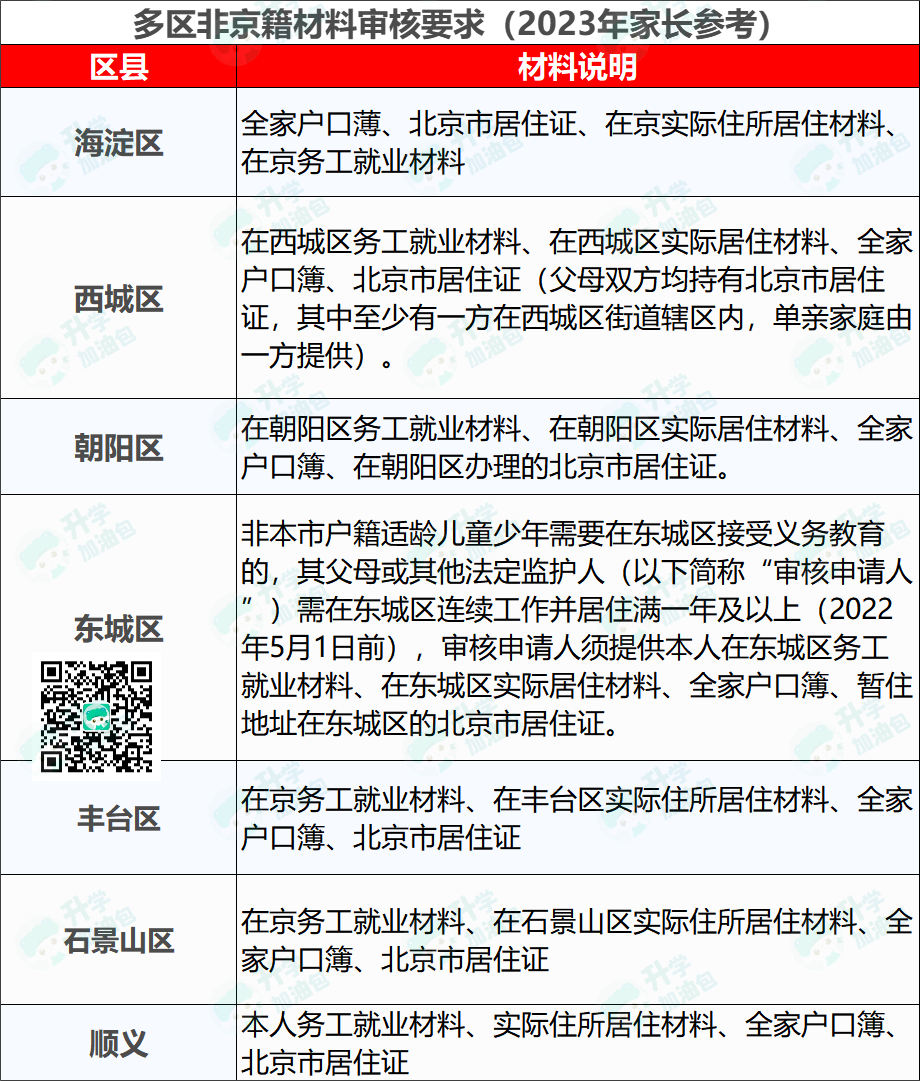Click the 朝阳区 materials description cell
Viewport: 921px width, 1081px height.
[x=578, y=447]
